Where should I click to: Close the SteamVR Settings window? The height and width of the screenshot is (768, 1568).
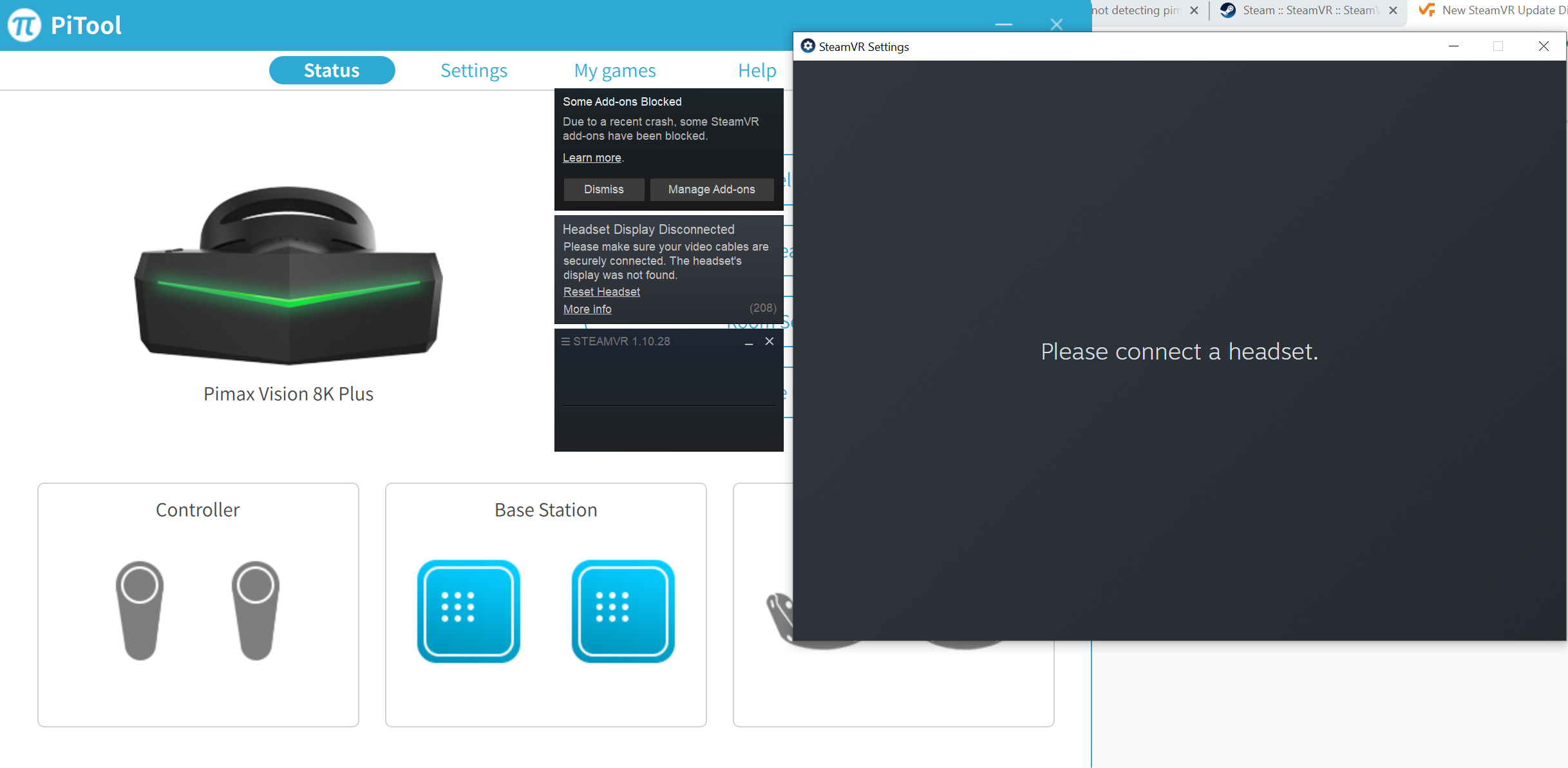pyautogui.click(x=1544, y=46)
